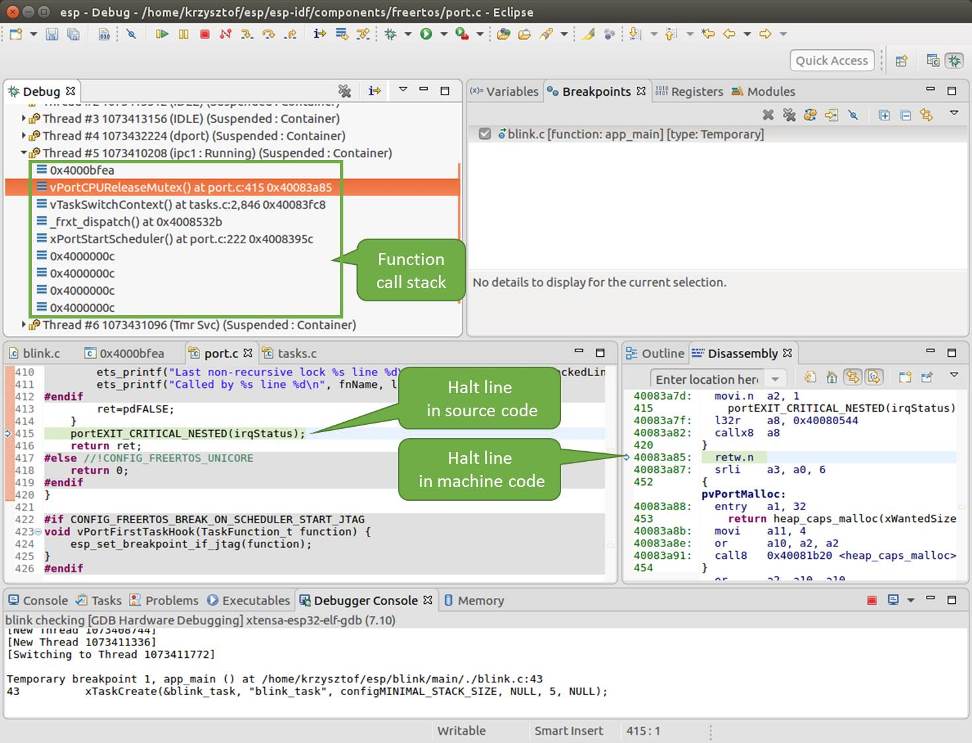Toggle link with active debug context in Disassembly

(853, 379)
